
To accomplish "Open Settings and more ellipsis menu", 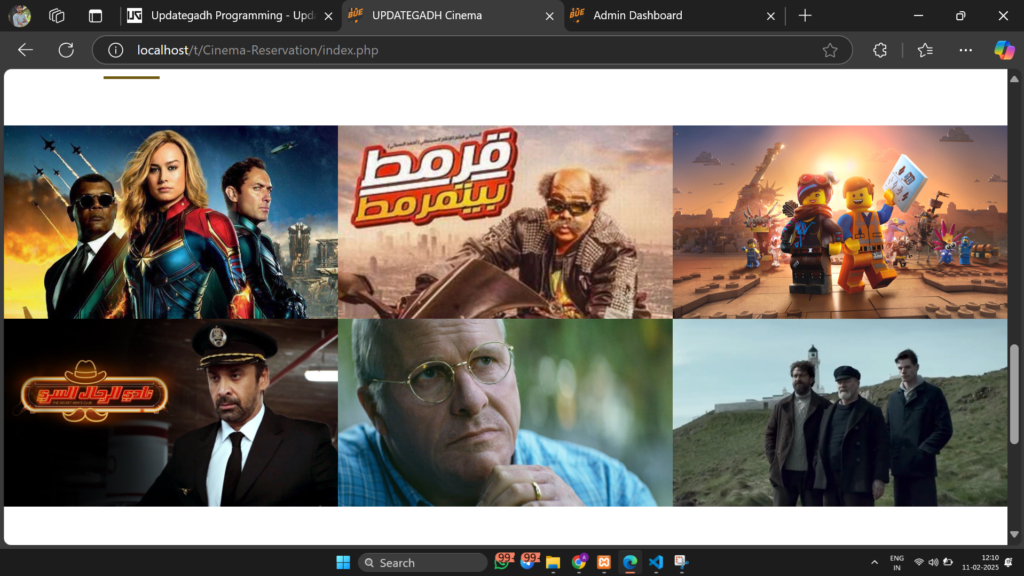I will click(x=965, y=50).
